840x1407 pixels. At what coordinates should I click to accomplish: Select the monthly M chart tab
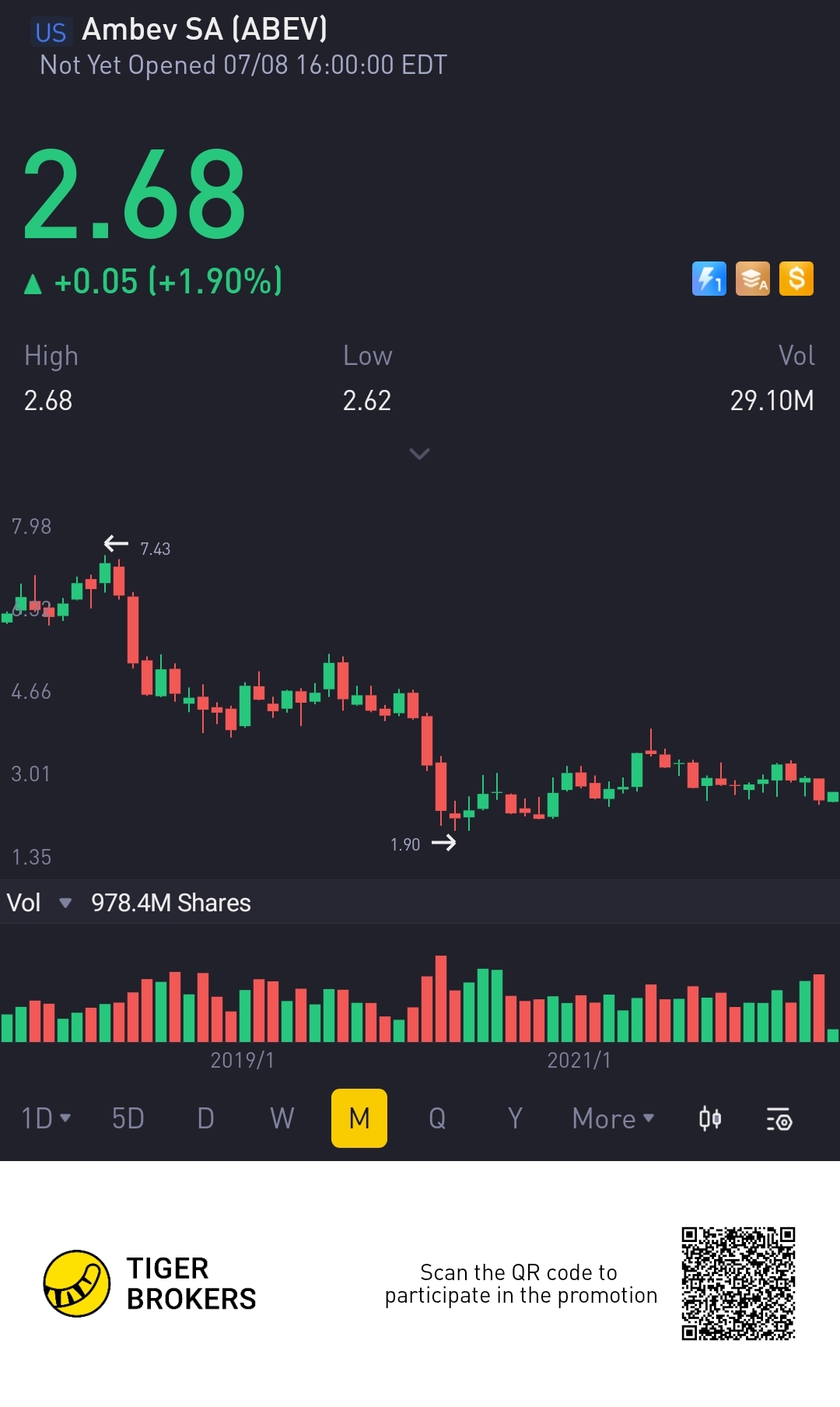coord(359,1118)
